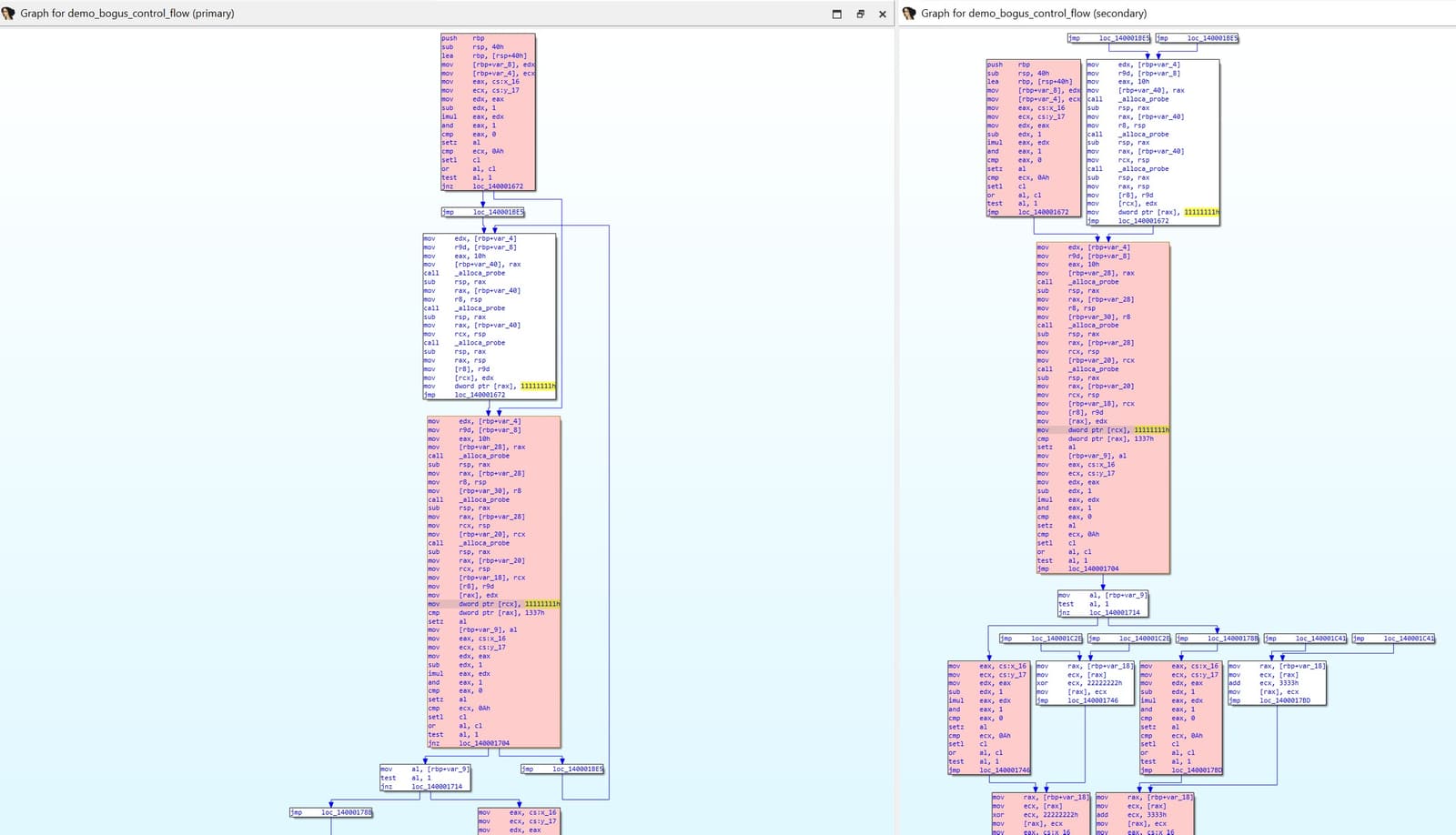Select the large pink block in primary graph

point(494,582)
